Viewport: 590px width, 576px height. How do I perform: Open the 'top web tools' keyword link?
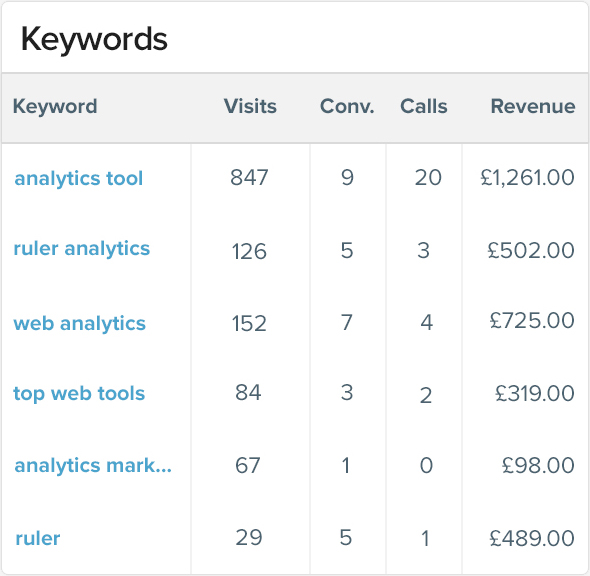(79, 394)
